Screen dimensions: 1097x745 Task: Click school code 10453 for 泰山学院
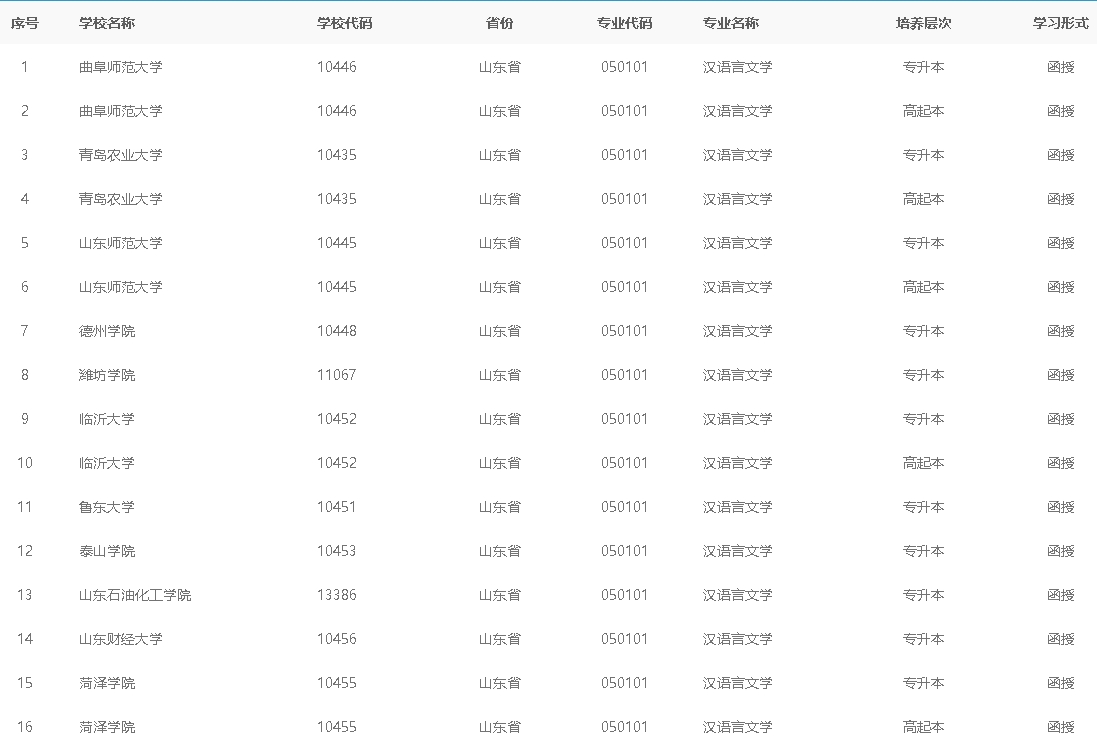tap(337, 551)
